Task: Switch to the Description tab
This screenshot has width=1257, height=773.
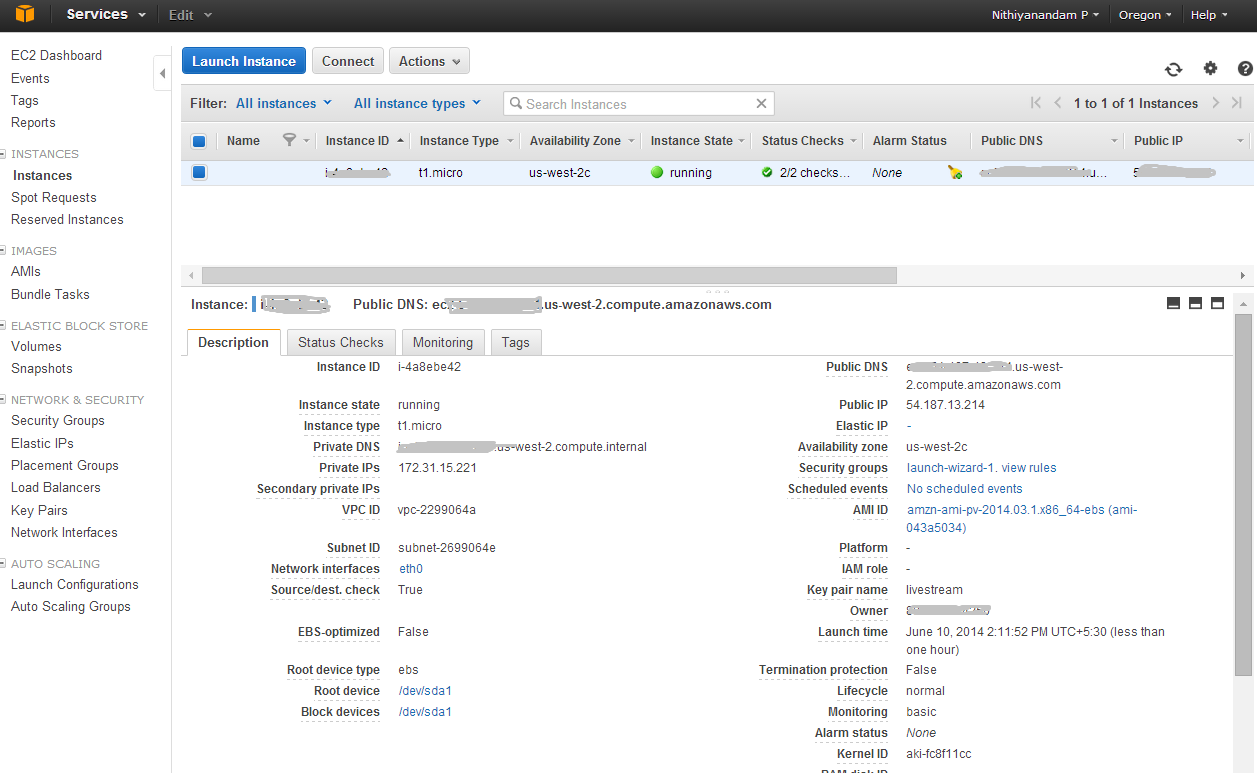Action: tap(233, 342)
